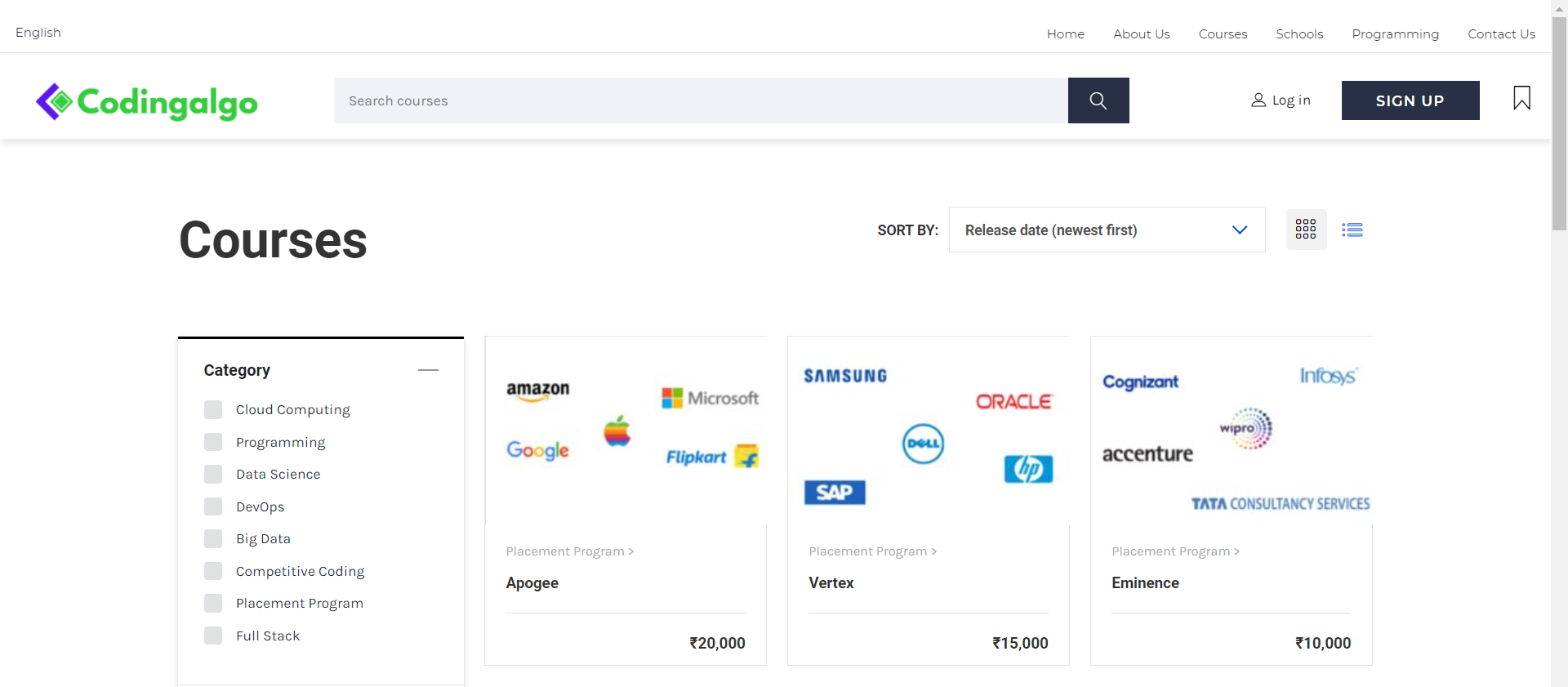Open the Apogee course thumbnail
This screenshot has height=687, width=1568.
click(626, 430)
